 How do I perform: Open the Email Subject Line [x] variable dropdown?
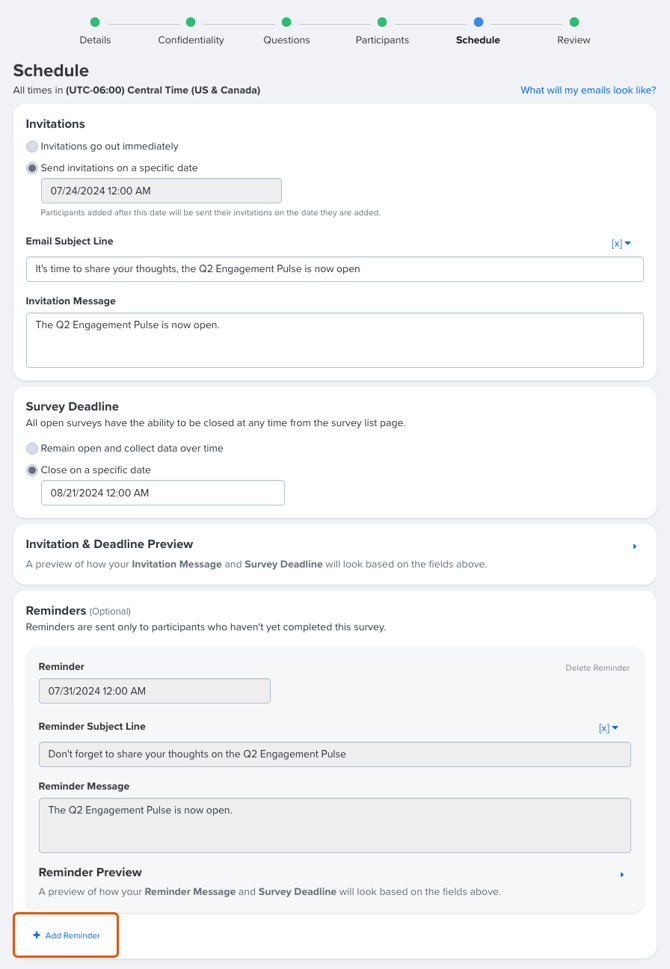pyautogui.click(x=621, y=243)
